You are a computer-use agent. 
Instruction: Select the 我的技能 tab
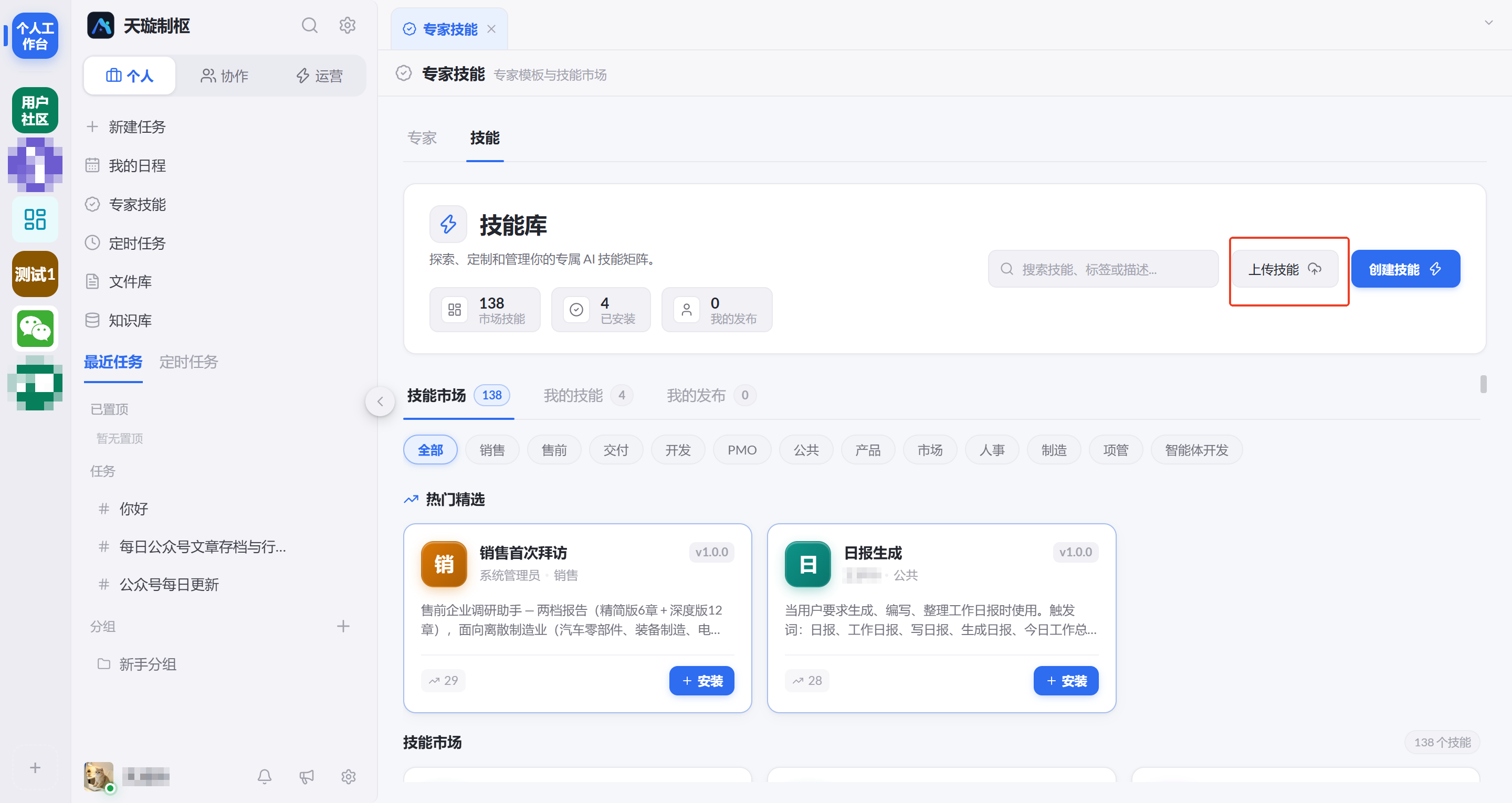pos(587,395)
